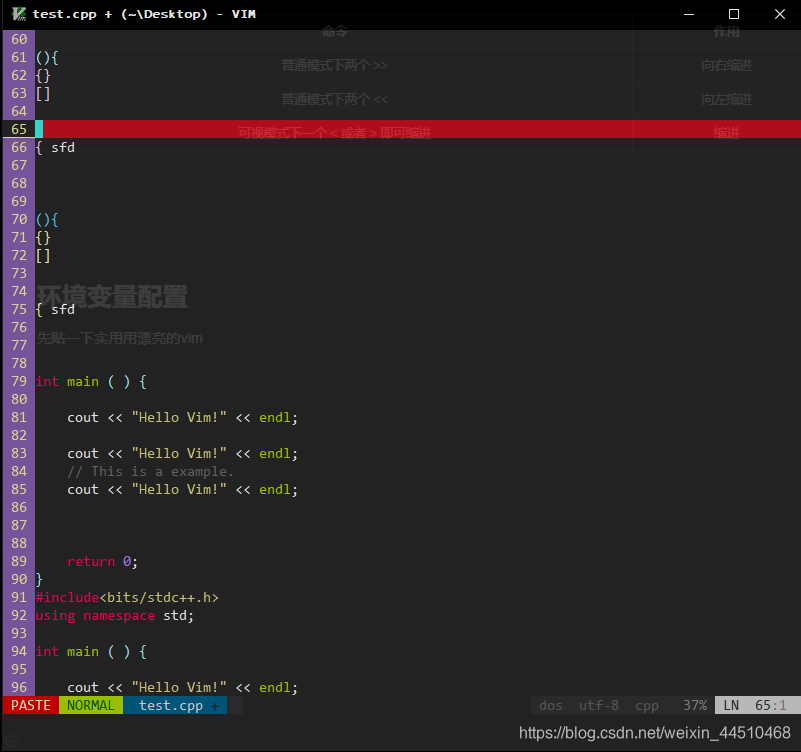Click '{ sfd' text on line 75
801x752 pixels.
(x=55, y=310)
